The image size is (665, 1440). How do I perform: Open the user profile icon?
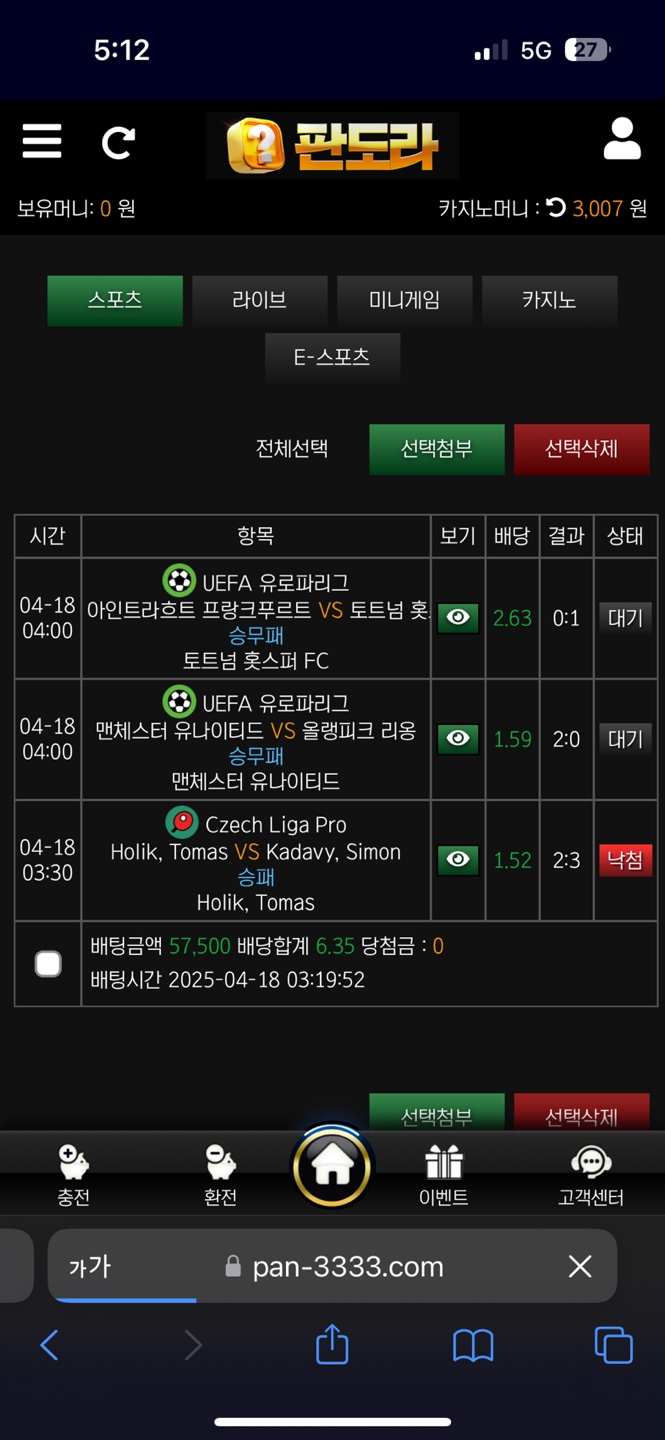pos(622,139)
